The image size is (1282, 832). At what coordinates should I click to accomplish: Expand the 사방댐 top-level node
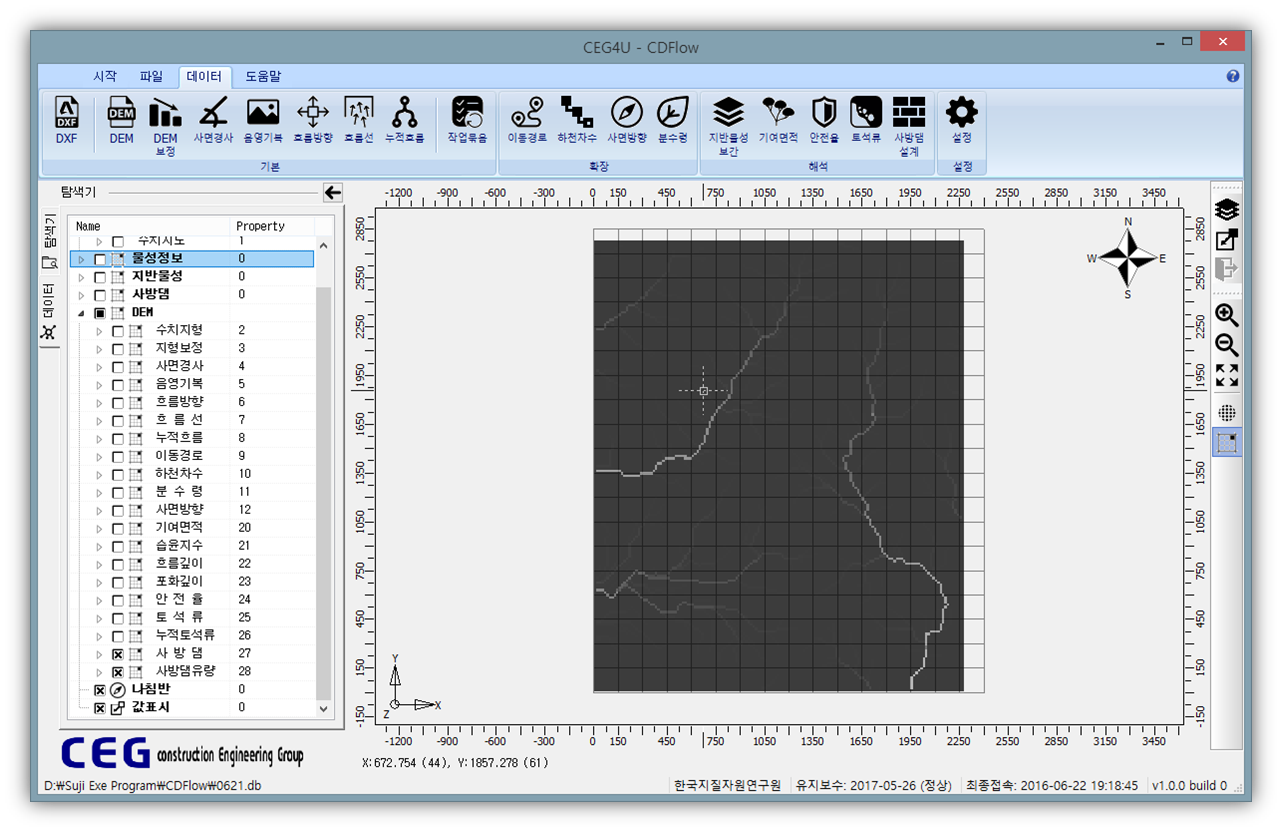[x=81, y=295]
